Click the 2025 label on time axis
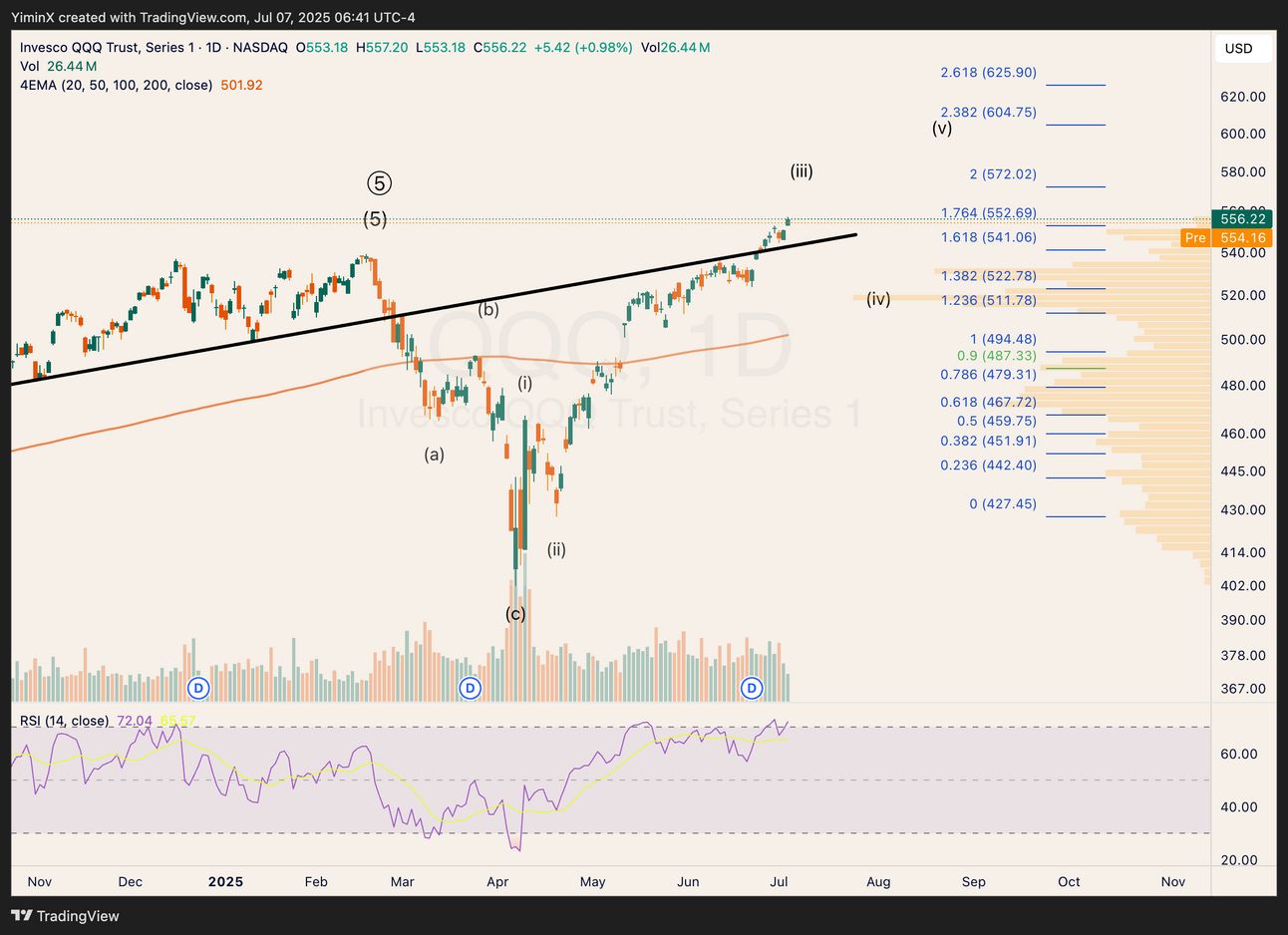The image size is (1288, 935). click(225, 882)
